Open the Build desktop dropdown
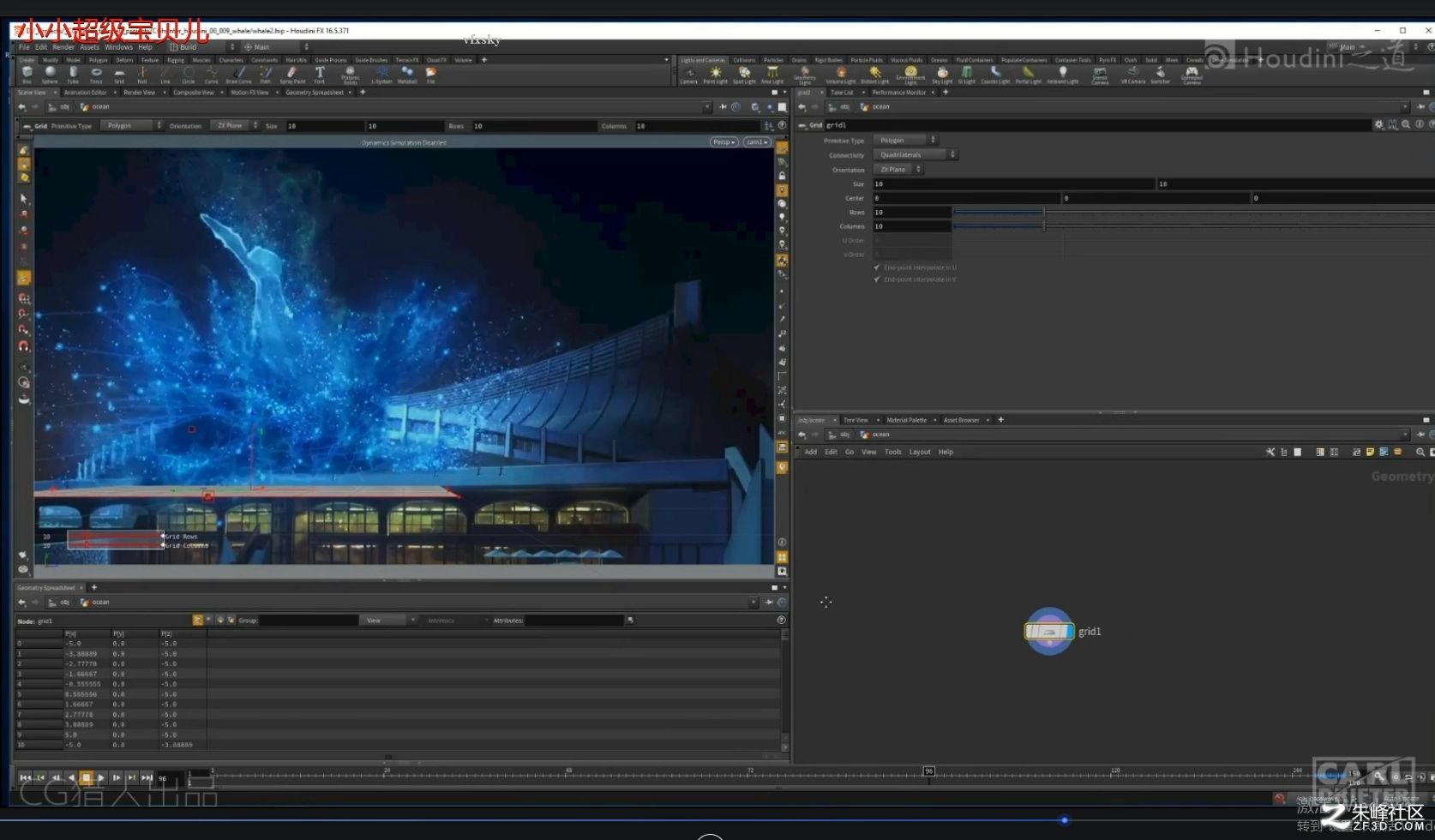This screenshot has height=840, width=1435. point(201,47)
